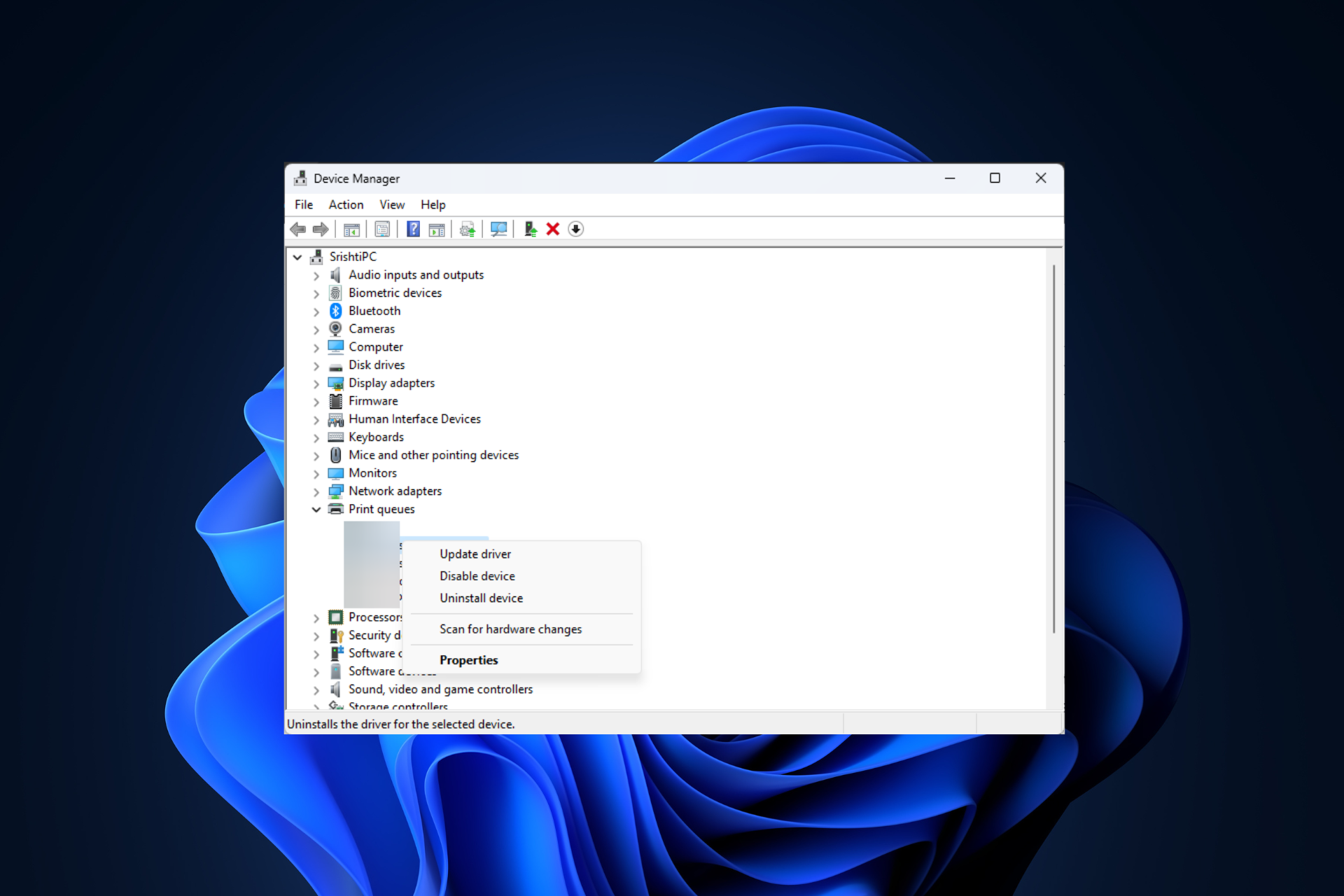Click the Device Manager title bar icon
Image resolution: width=1344 pixels, height=896 pixels.
tap(300, 178)
